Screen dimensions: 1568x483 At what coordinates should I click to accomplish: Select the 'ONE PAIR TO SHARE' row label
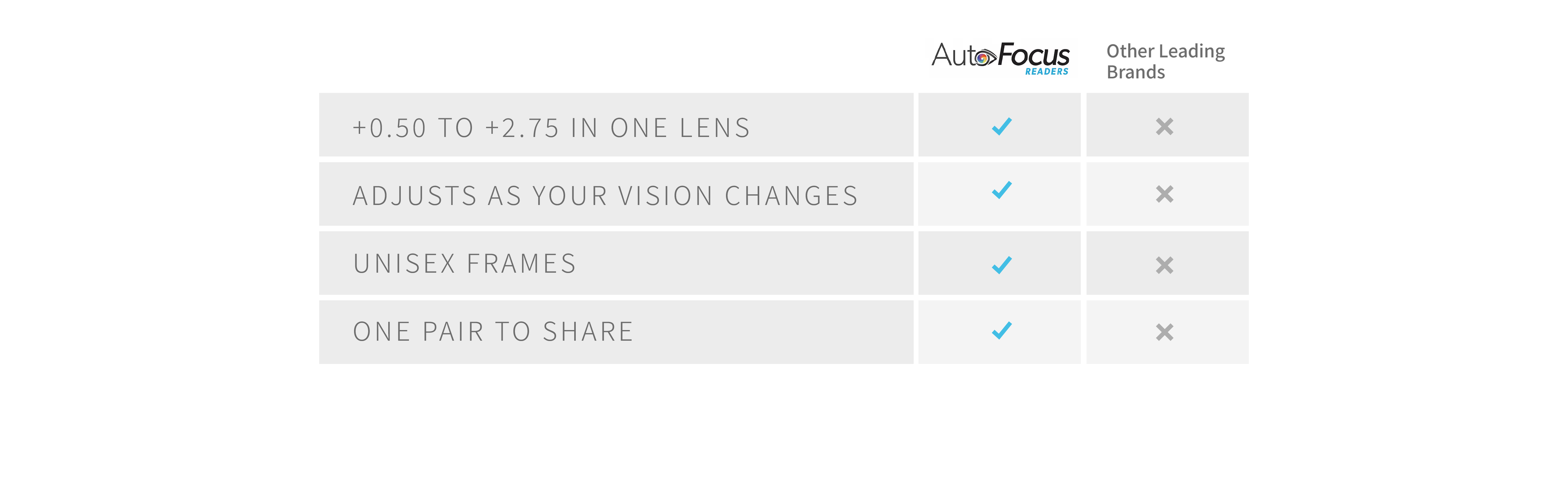494,332
